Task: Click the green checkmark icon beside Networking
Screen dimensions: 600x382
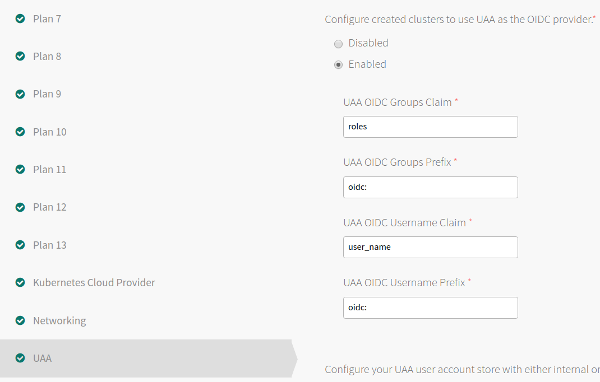Action: pyautogui.click(x=20, y=320)
